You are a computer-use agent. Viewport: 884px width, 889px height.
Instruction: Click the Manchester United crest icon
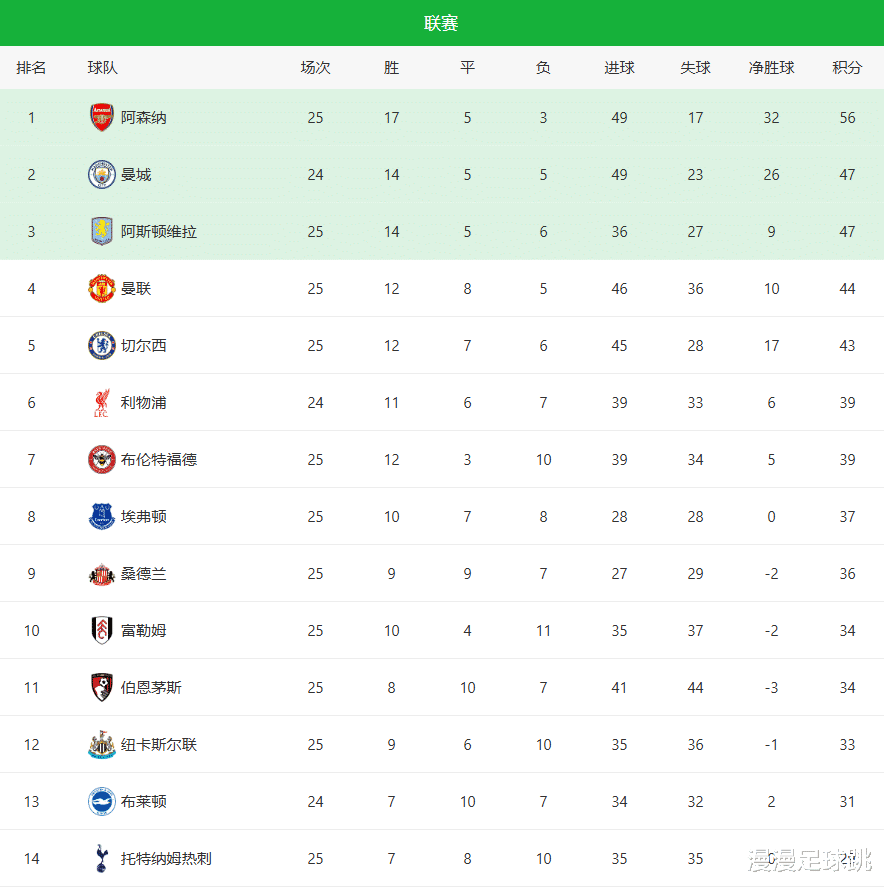102,289
